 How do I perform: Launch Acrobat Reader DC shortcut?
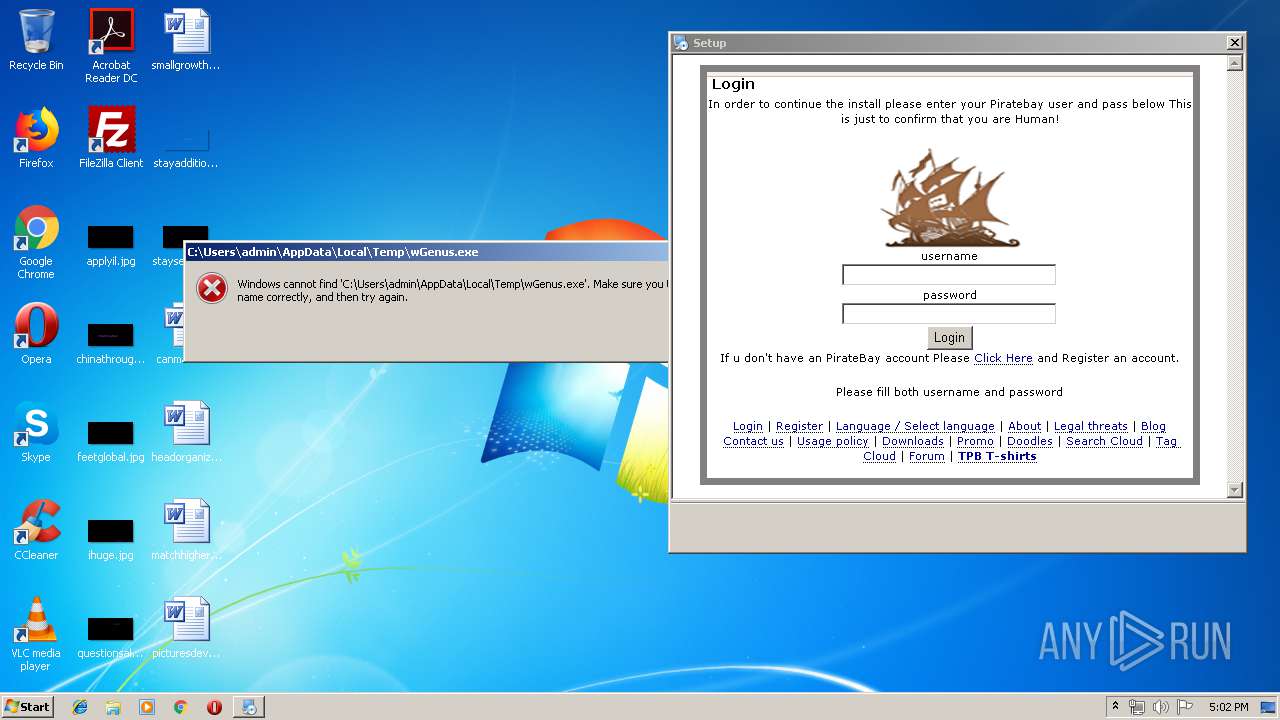(x=111, y=46)
